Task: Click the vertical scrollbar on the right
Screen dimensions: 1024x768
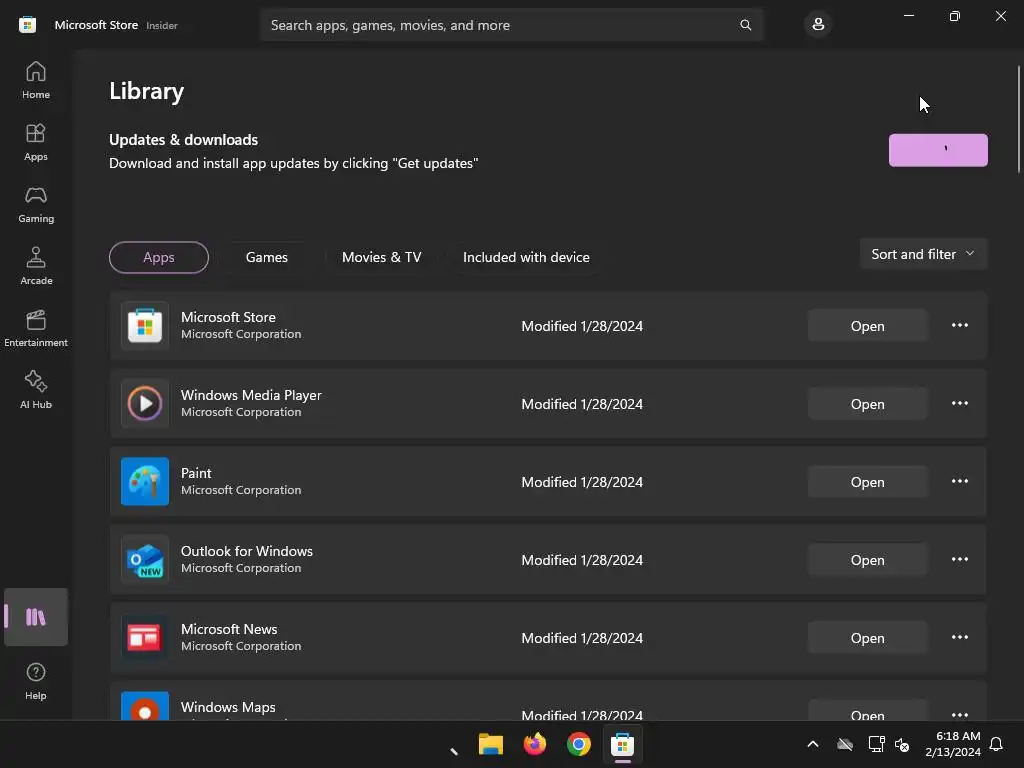Action: pyautogui.click(x=1018, y=120)
